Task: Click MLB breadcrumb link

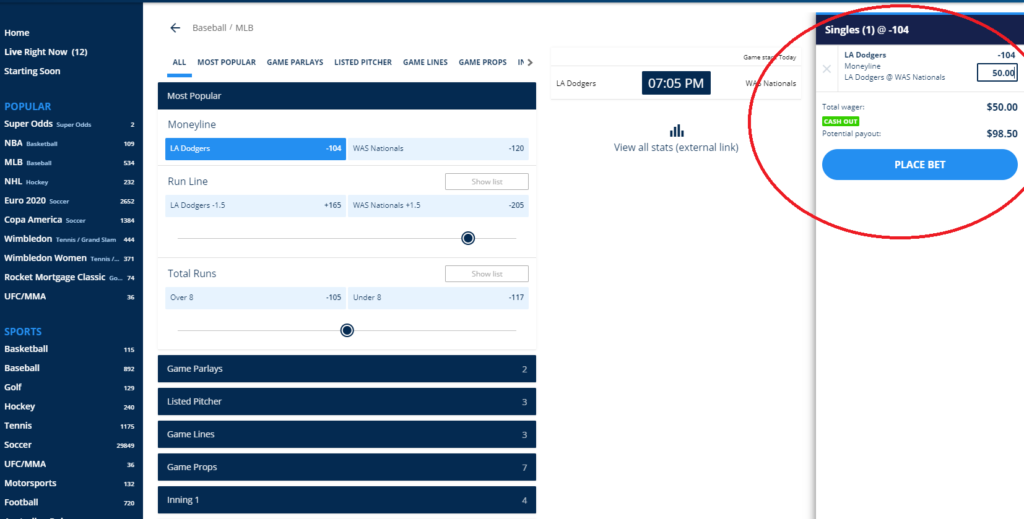Action: click(245, 28)
